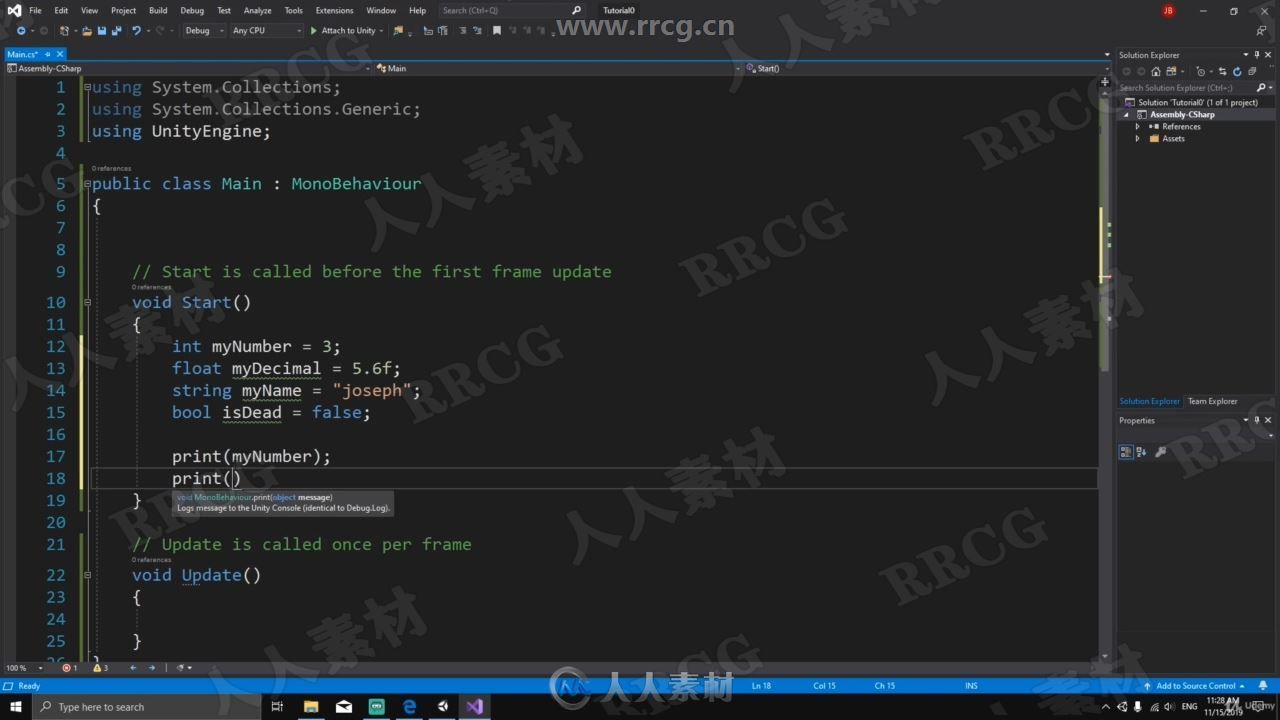Click the error count indicator

pos(69,668)
